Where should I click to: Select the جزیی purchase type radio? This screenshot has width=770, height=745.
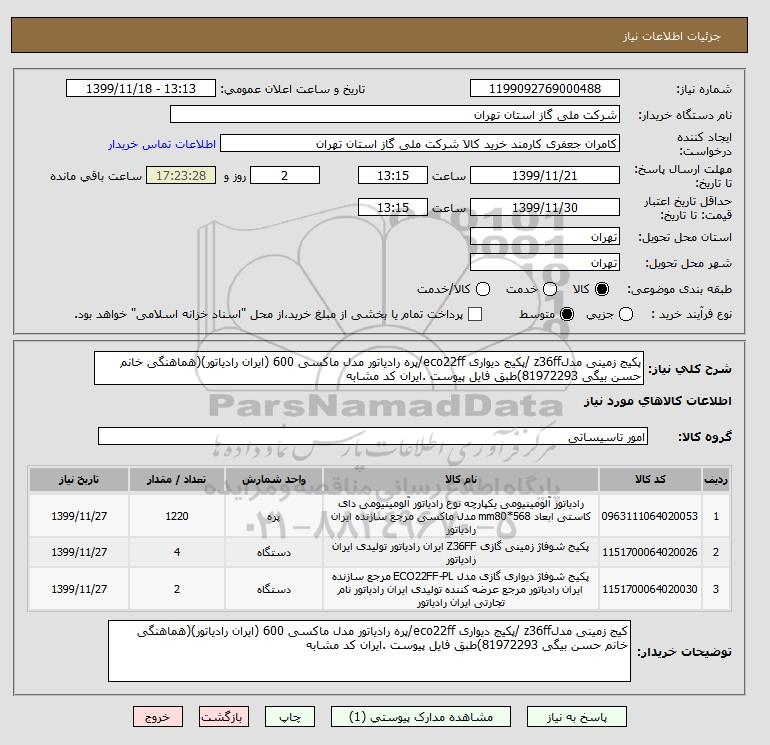[626, 314]
